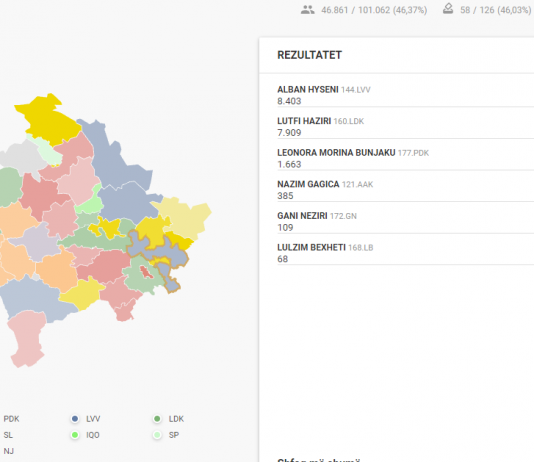The width and height of the screenshot is (534, 462).
Task: Open Lutfi Haziri result row
Action: [405, 127]
